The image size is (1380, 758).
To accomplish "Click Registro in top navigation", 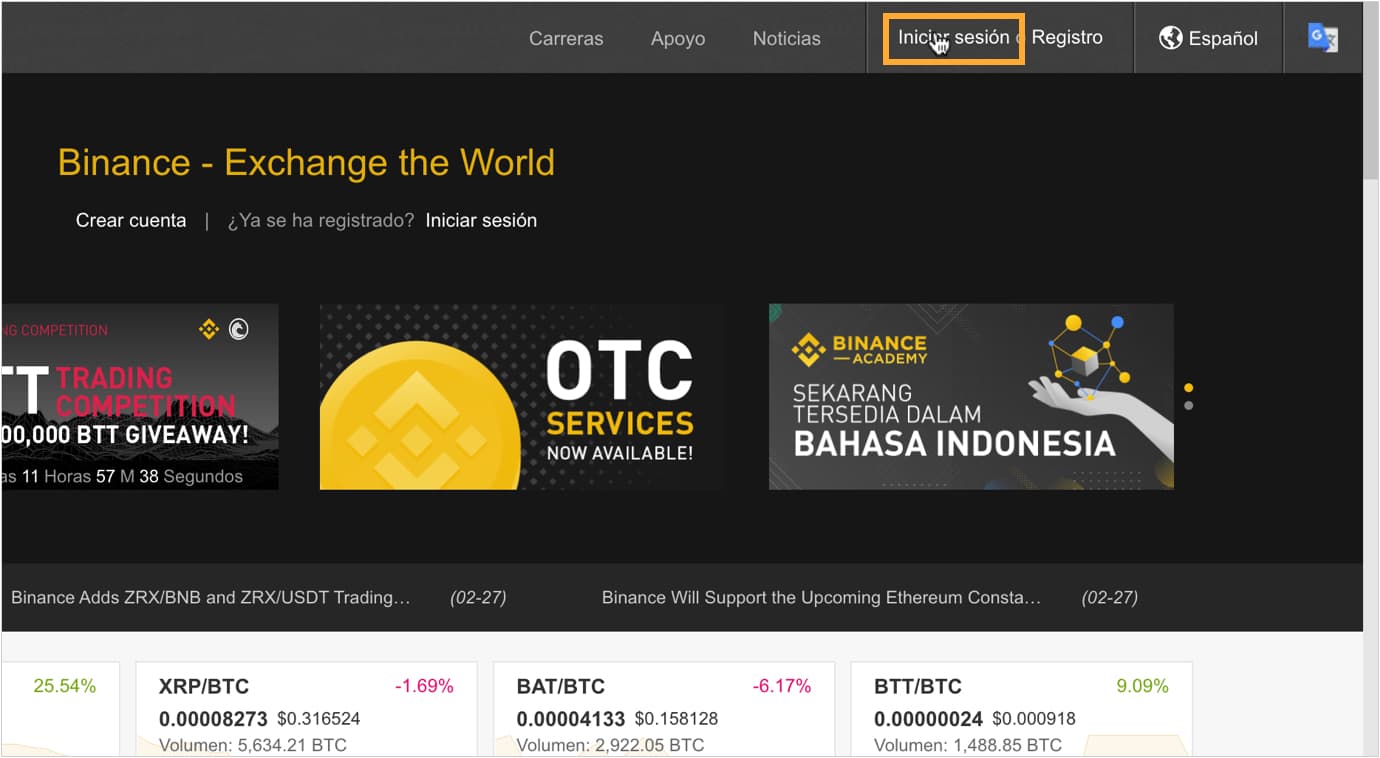I will [1067, 37].
